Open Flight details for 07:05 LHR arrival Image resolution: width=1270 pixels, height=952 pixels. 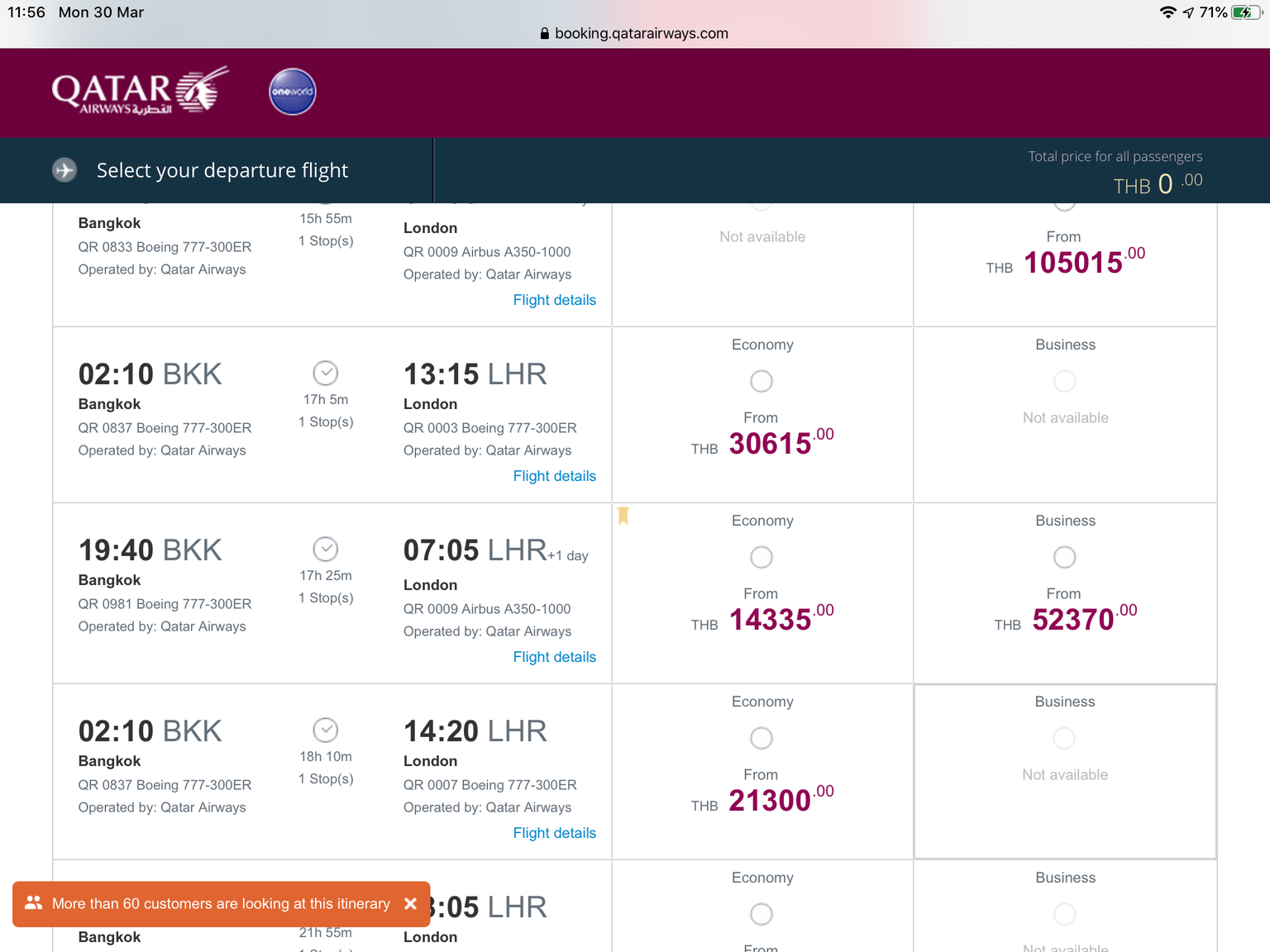554,657
